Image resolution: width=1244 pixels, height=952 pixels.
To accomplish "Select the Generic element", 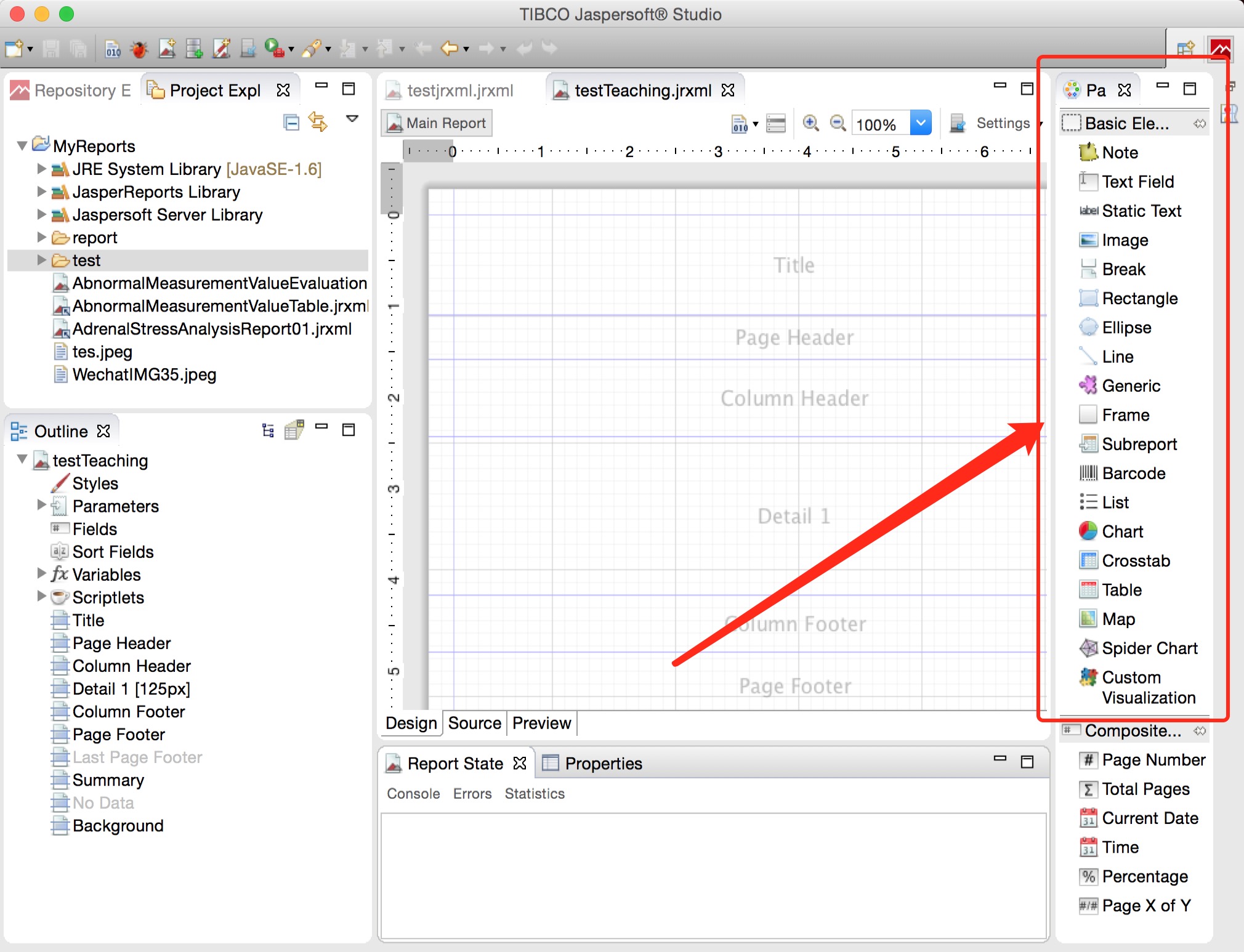I will tap(1120, 385).
